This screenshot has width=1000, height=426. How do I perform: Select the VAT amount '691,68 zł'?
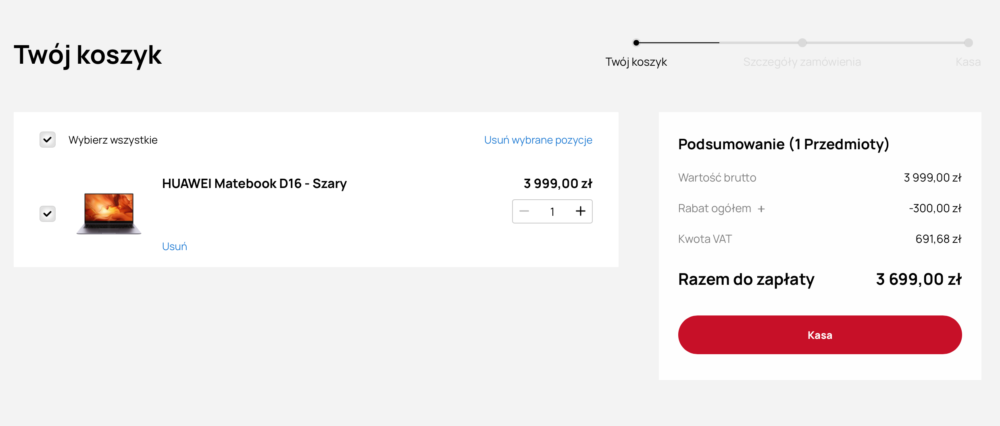pyautogui.click(x=938, y=239)
